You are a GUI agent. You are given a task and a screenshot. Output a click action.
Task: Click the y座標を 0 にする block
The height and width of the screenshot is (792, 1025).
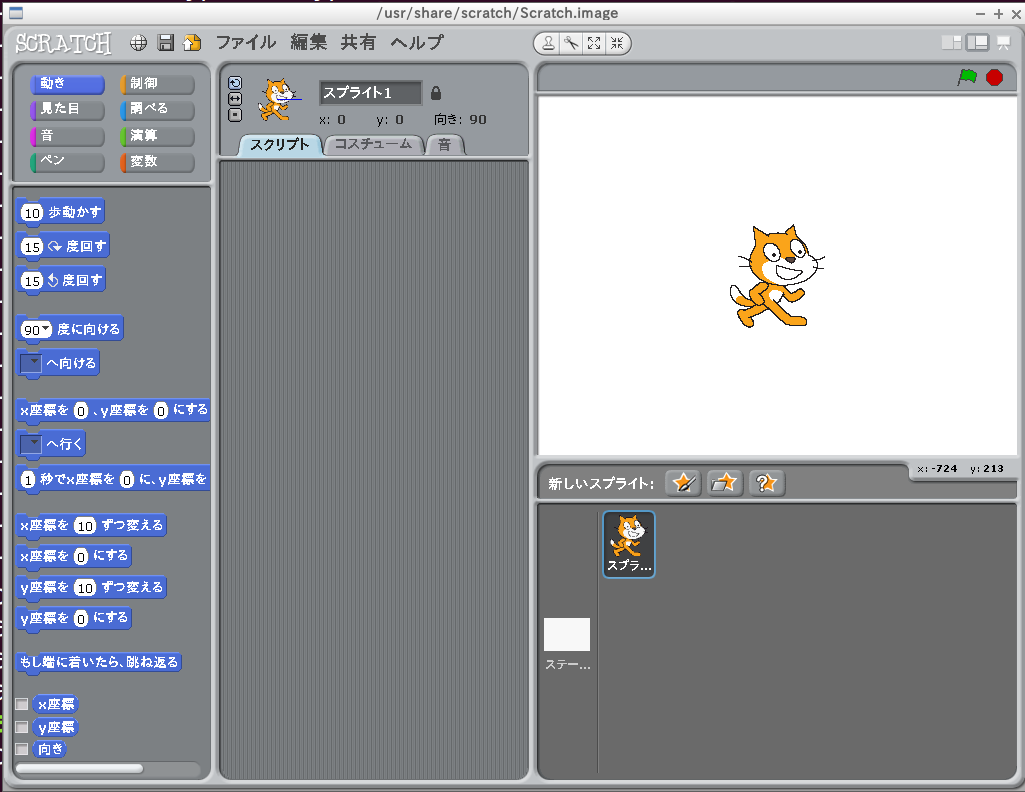[x=74, y=618]
